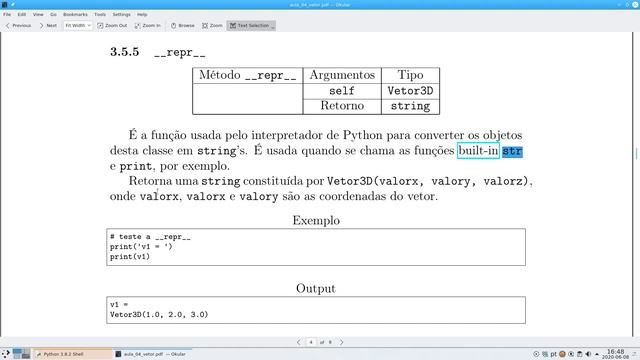Click code comment "# teste a __repr__"
Screen dimensions: 640x360
pyautogui.click(x=150, y=237)
